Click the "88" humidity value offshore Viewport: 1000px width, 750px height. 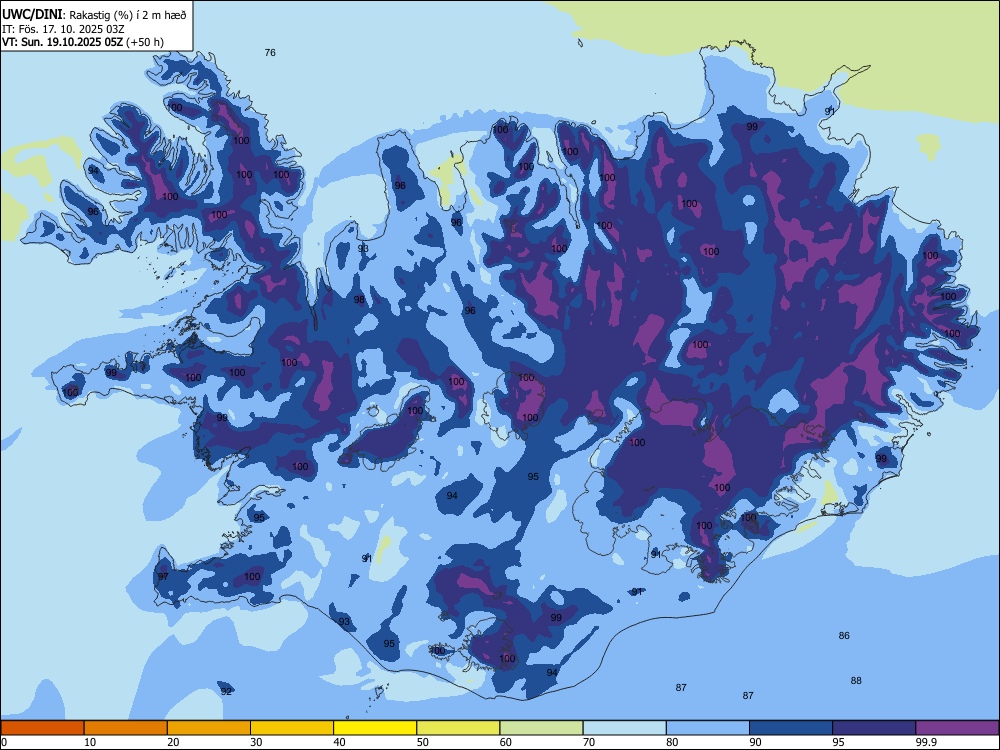click(856, 680)
